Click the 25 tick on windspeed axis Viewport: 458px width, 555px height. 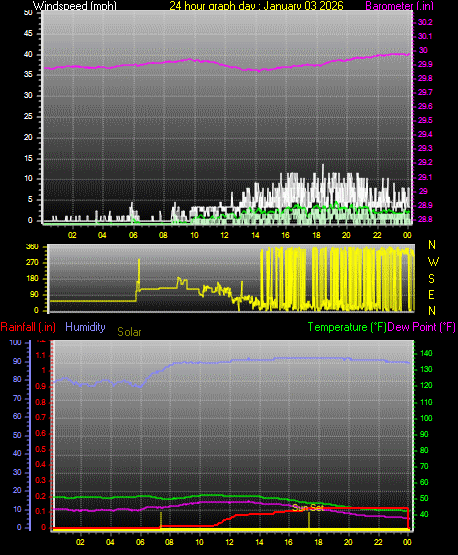[28, 116]
